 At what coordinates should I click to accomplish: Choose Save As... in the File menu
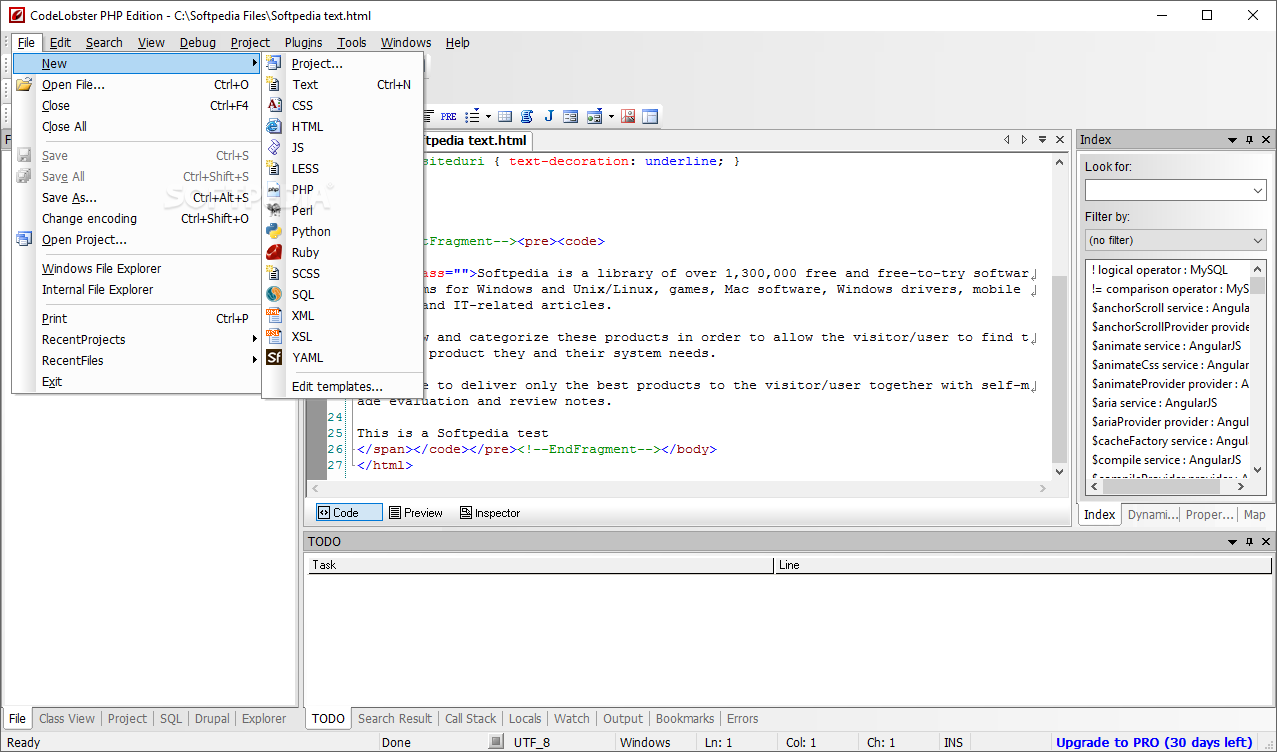click(136, 197)
